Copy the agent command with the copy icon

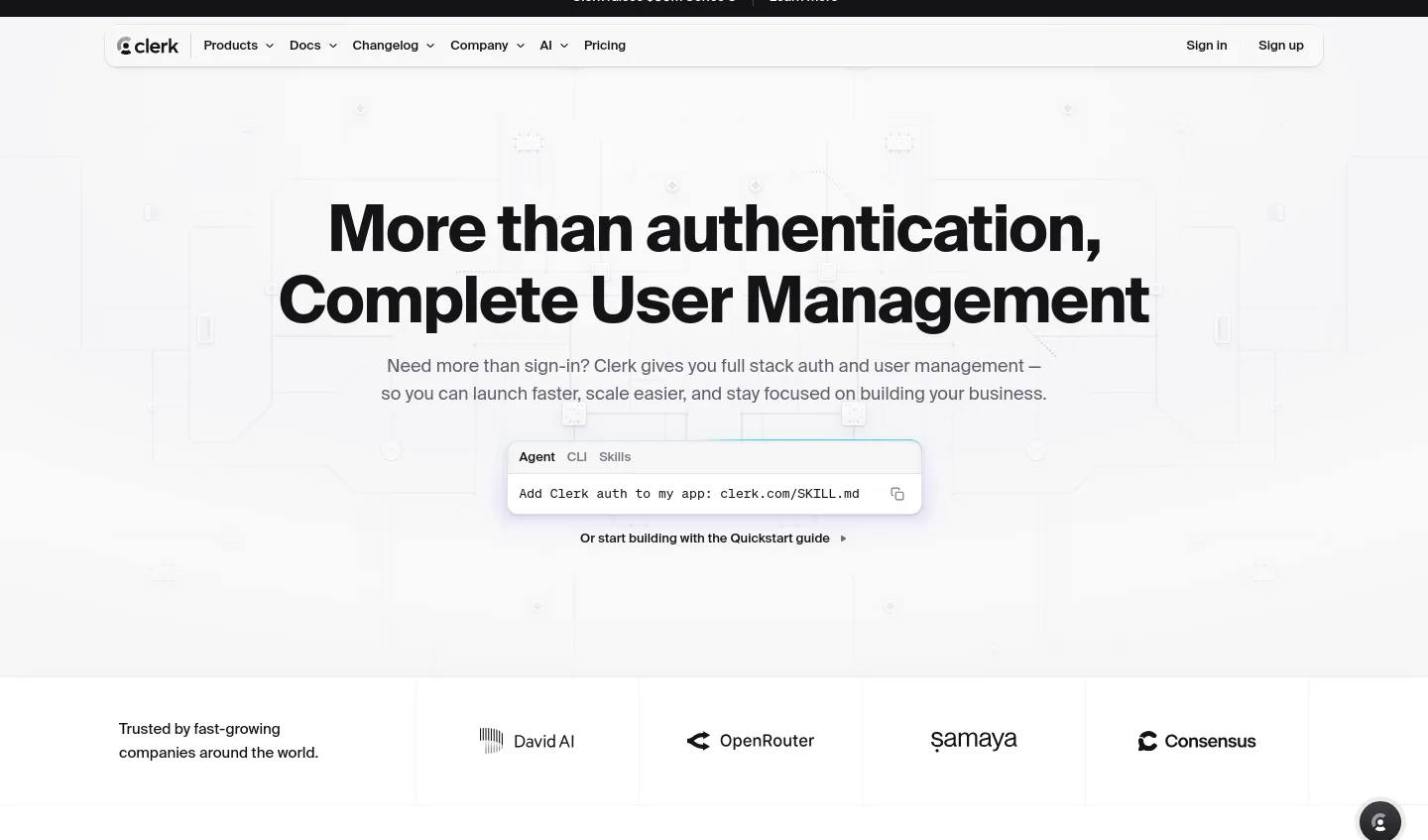897,494
